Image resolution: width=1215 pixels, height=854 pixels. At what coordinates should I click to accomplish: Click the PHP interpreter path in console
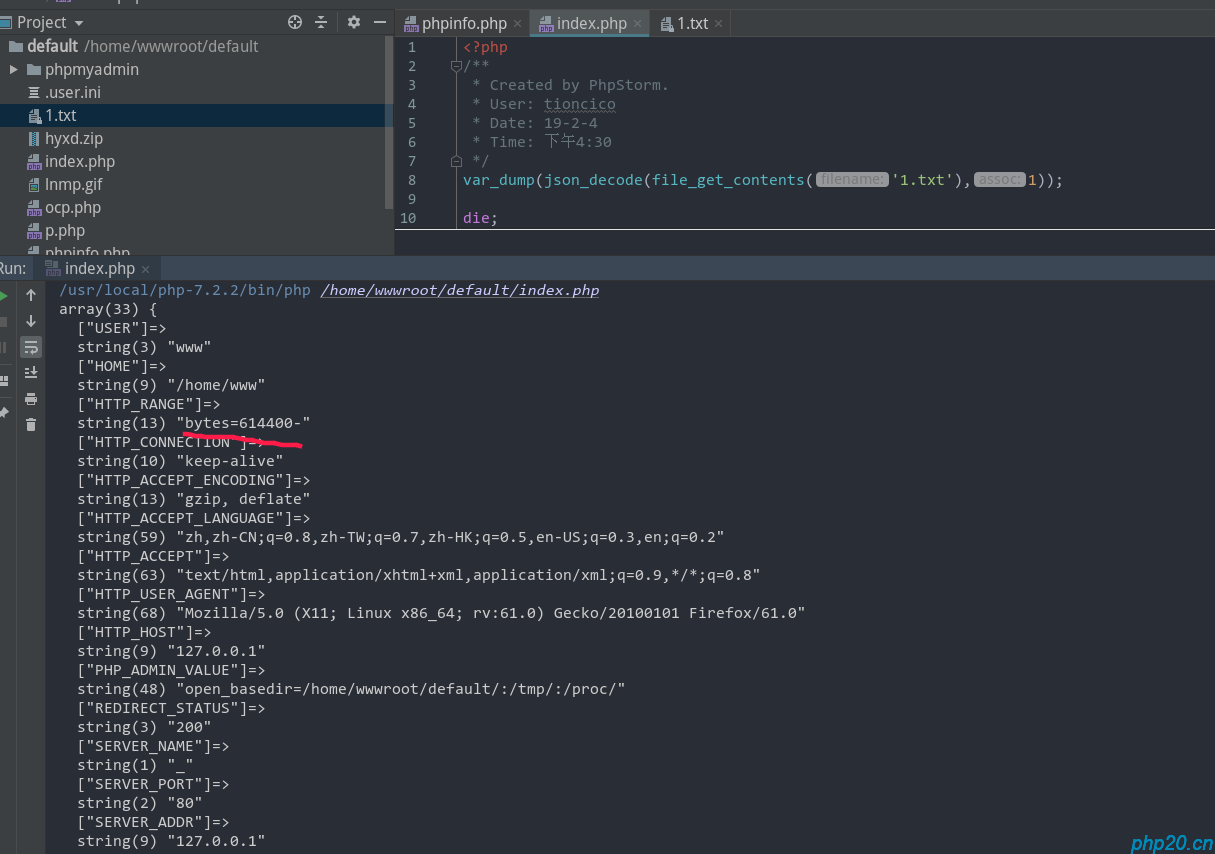[x=185, y=290]
